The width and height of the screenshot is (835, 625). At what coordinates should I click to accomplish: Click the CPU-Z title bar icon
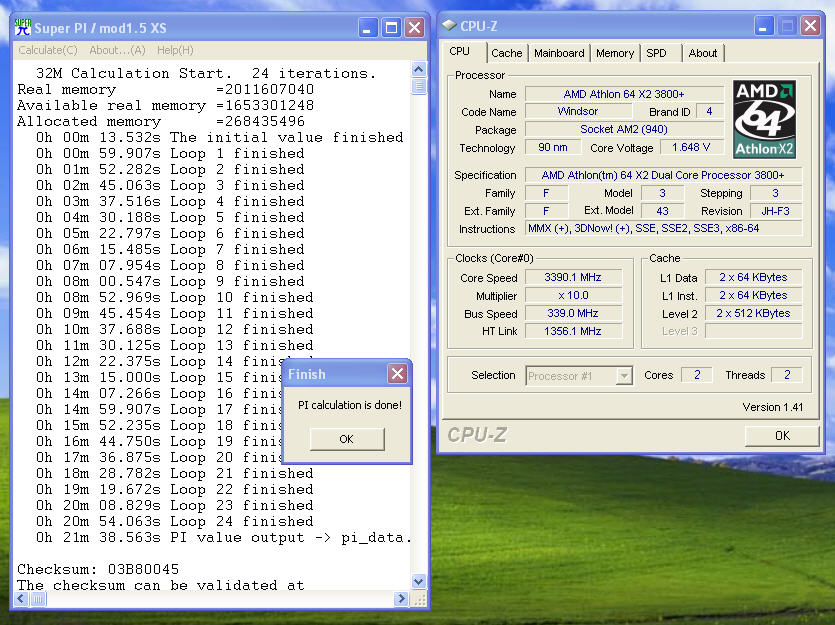tap(449, 26)
